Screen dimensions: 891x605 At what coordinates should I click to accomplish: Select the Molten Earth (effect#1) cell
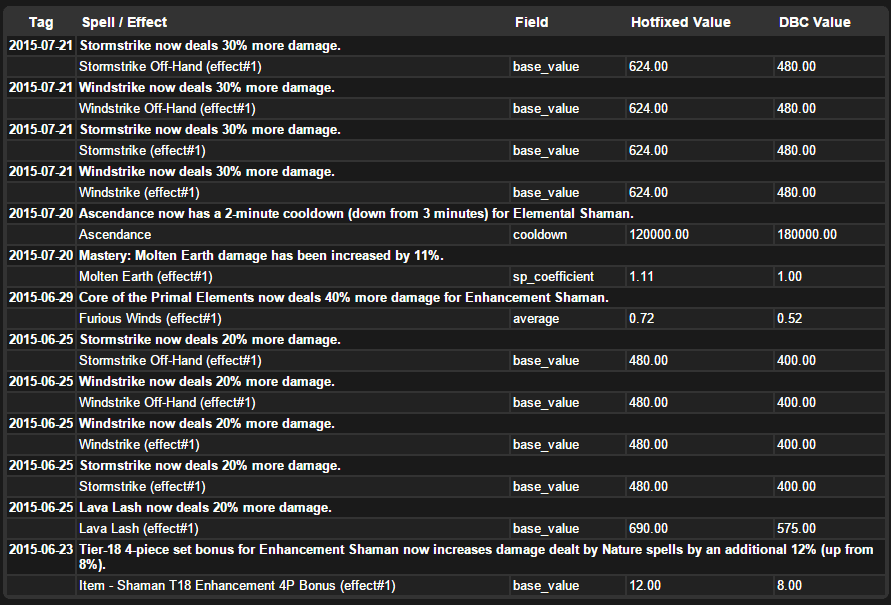point(145,277)
